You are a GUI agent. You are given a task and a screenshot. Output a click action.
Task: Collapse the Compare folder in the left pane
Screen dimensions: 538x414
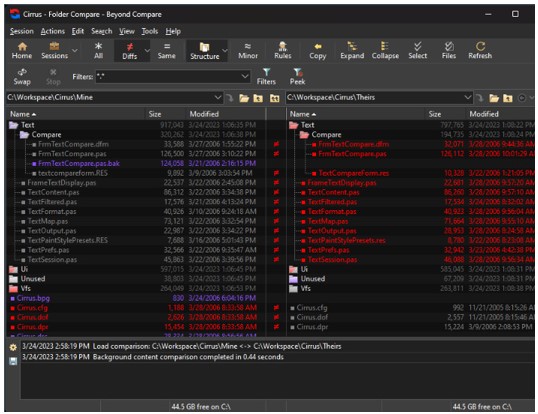(24, 135)
